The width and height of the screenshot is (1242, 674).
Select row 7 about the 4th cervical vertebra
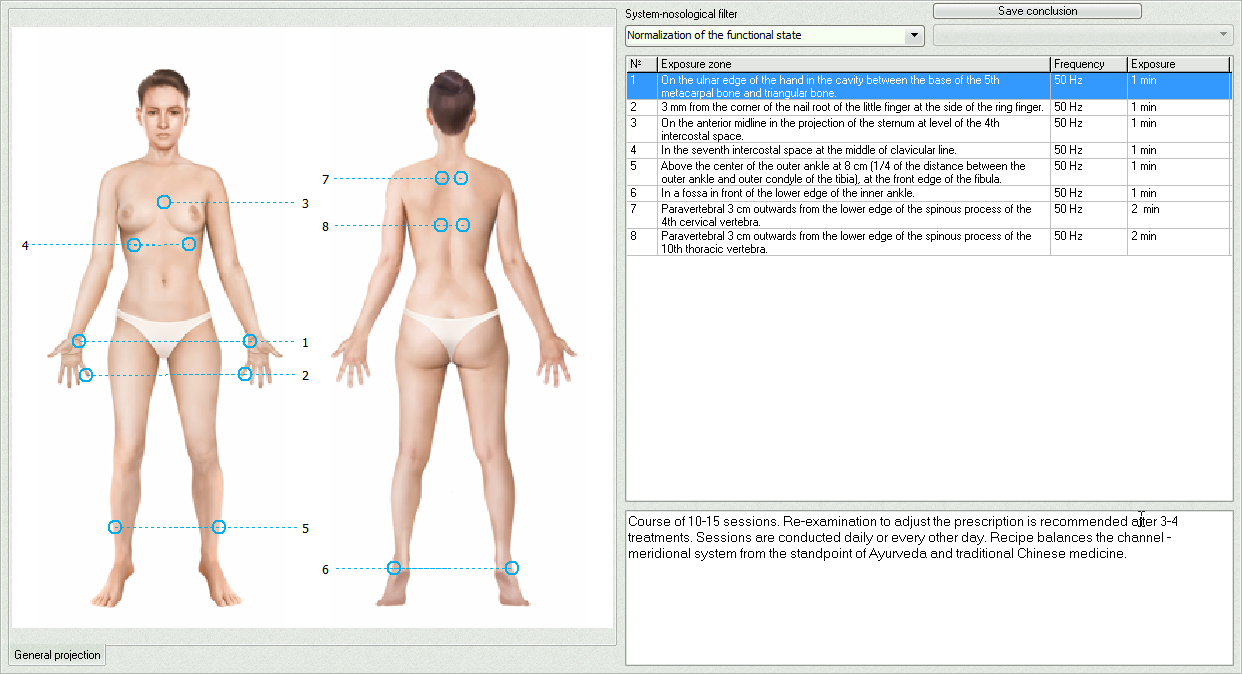pos(929,215)
